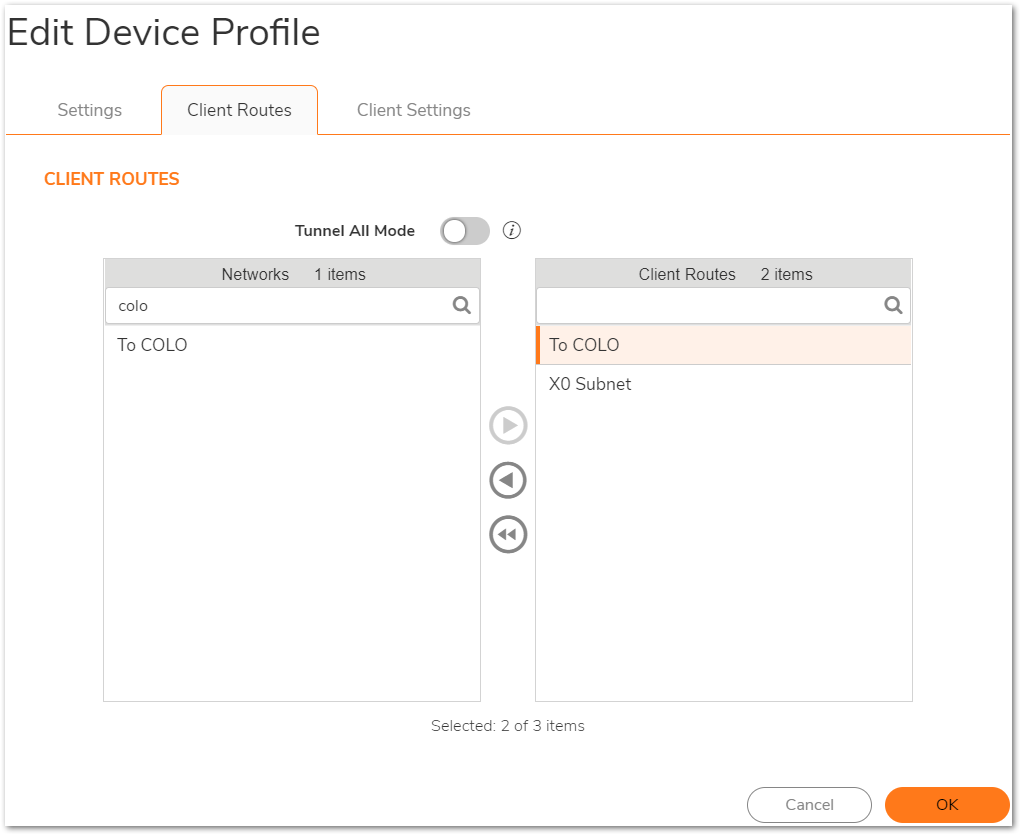Focus the Networks search field containing colo
Image resolution: width=1021 pixels, height=835 pixels.
point(292,305)
